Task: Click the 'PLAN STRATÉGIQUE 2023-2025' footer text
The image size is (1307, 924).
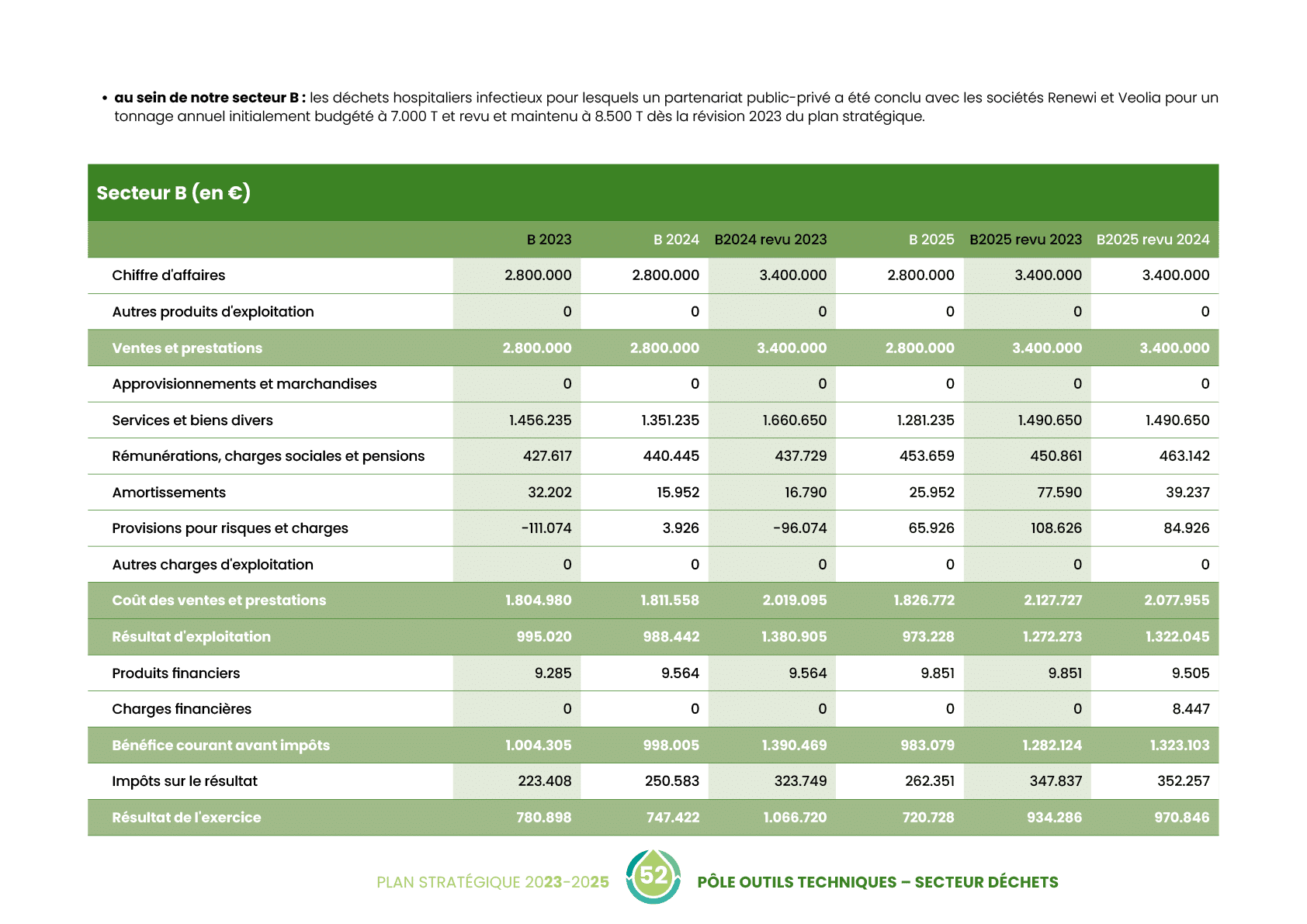Action: 493,882
